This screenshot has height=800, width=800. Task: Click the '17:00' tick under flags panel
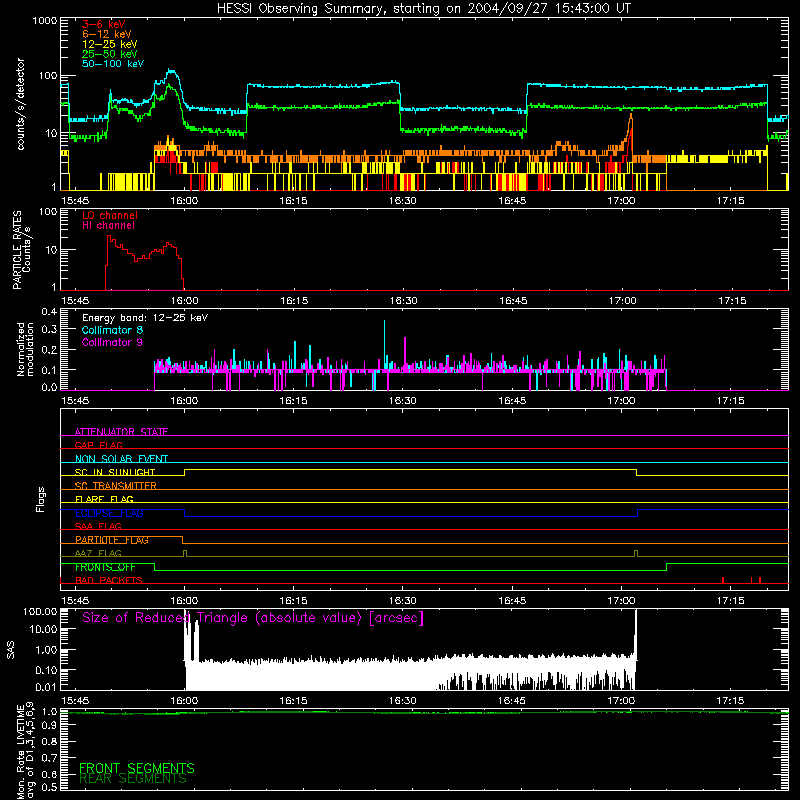[x=621, y=601]
